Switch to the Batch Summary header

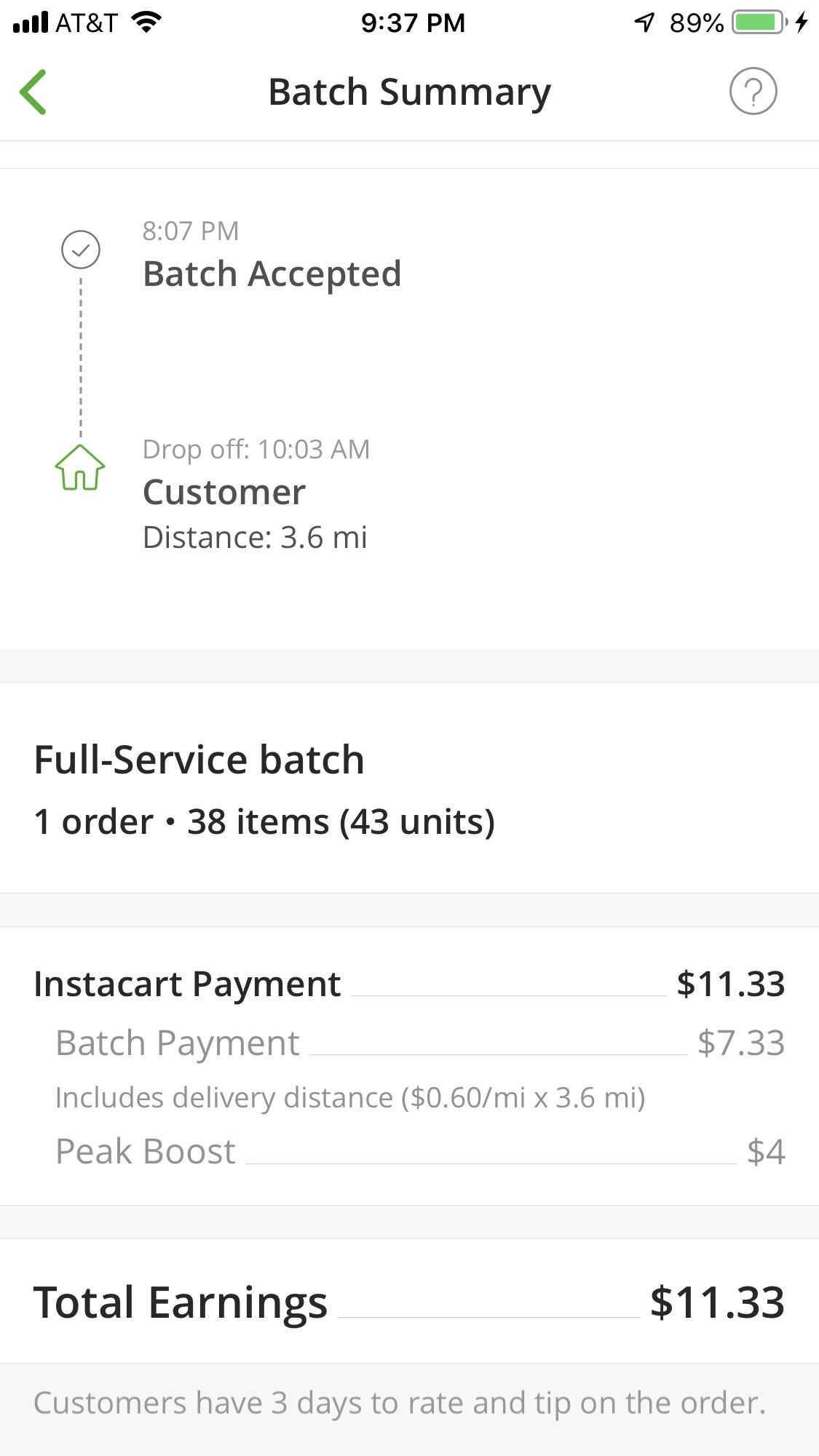pos(409,92)
